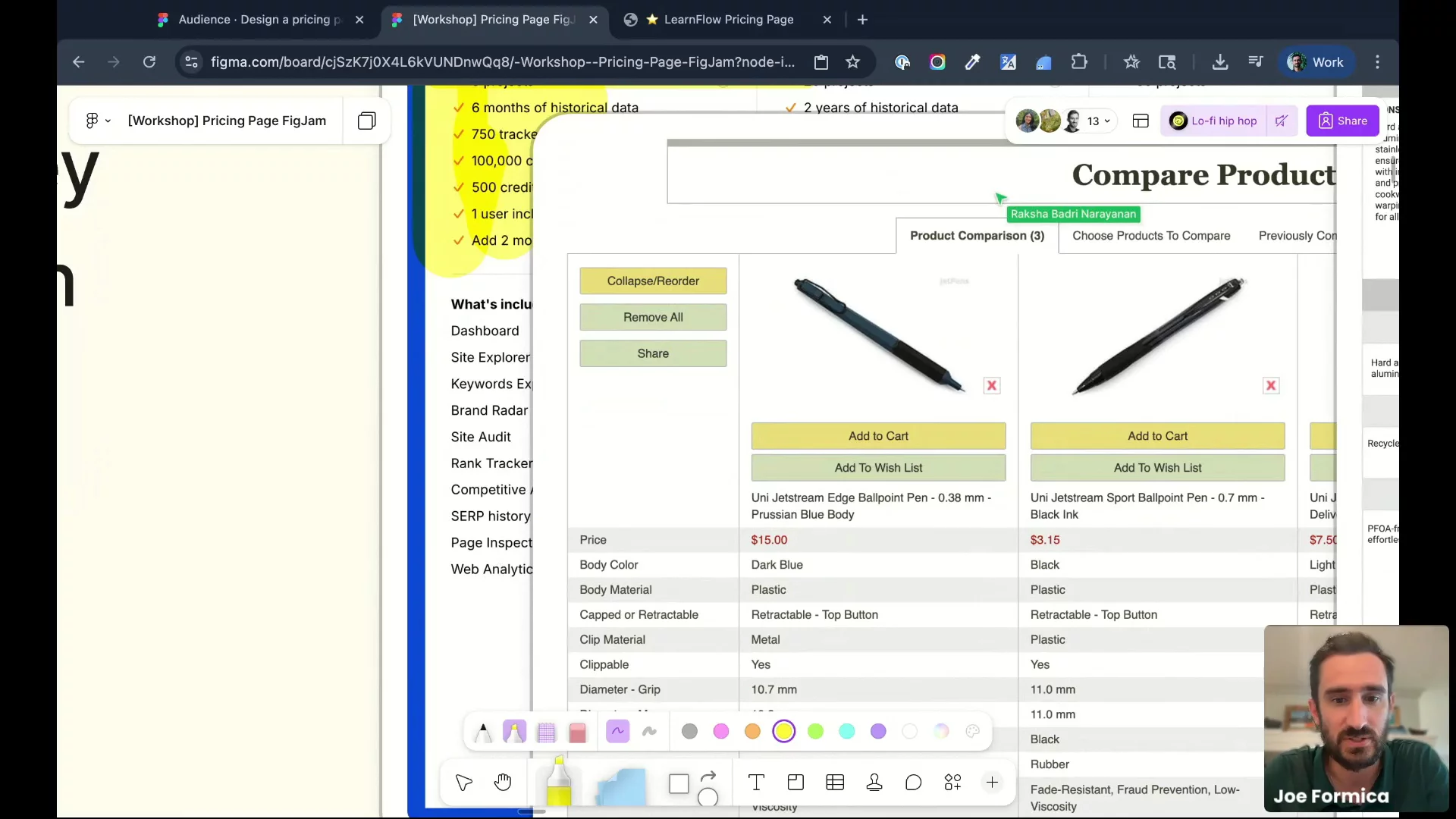Click the Remove All button
This screenshot has width=1456, height=819.
(653, 318)
